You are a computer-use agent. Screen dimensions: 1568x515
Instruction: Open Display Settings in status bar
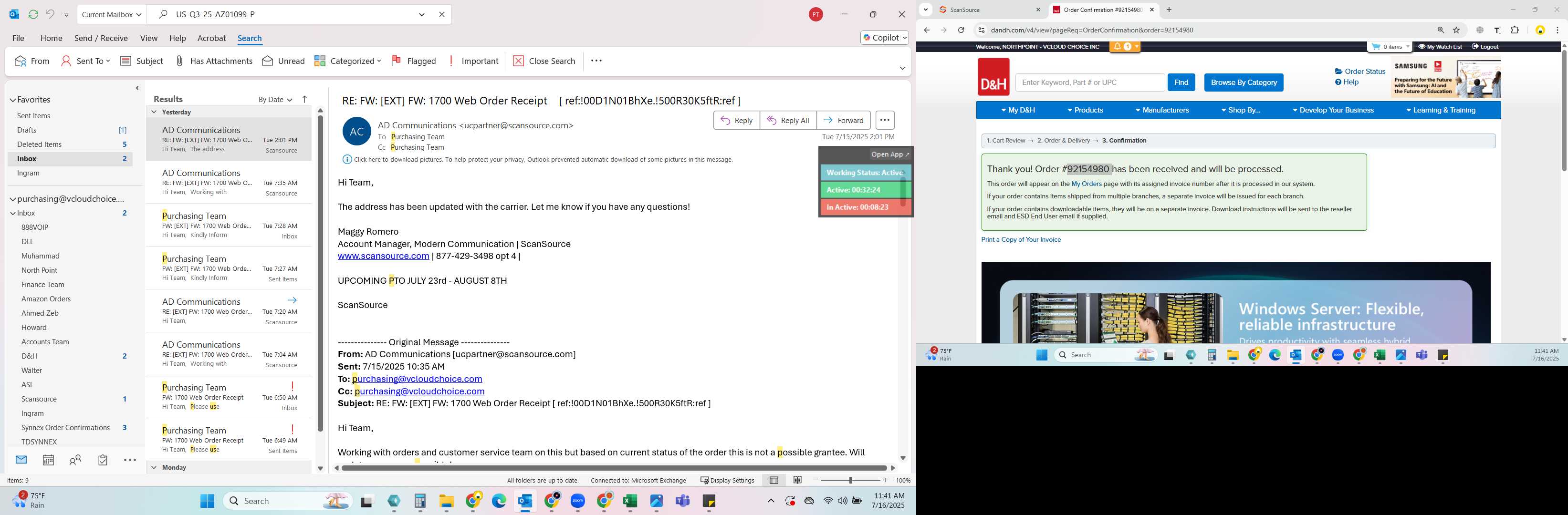727,480
